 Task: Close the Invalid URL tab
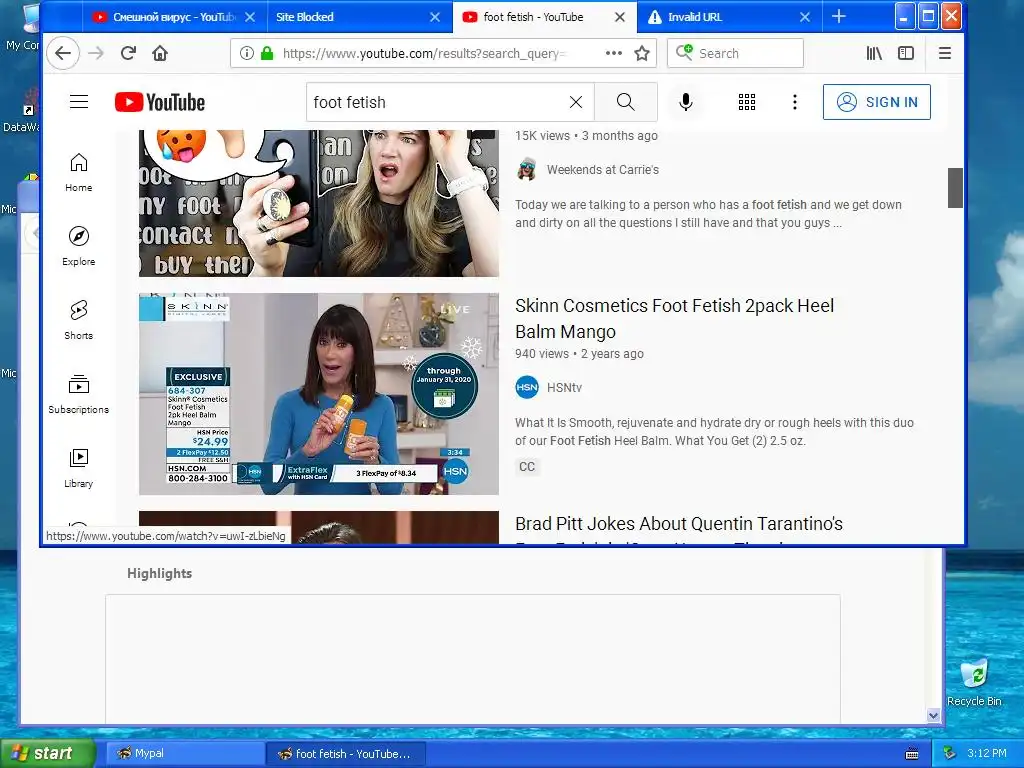[805, 17]
